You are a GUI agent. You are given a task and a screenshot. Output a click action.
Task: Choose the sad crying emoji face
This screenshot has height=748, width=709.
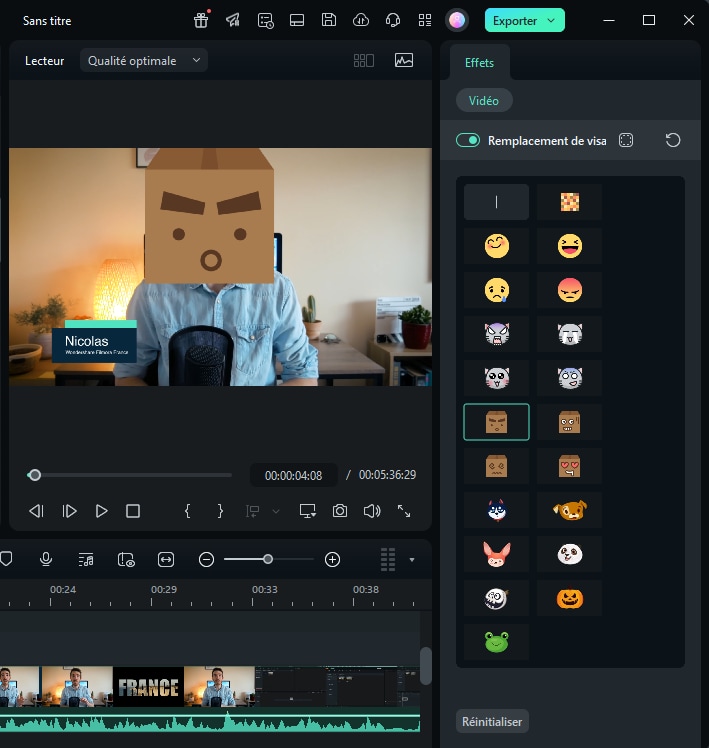pos(496,290)
